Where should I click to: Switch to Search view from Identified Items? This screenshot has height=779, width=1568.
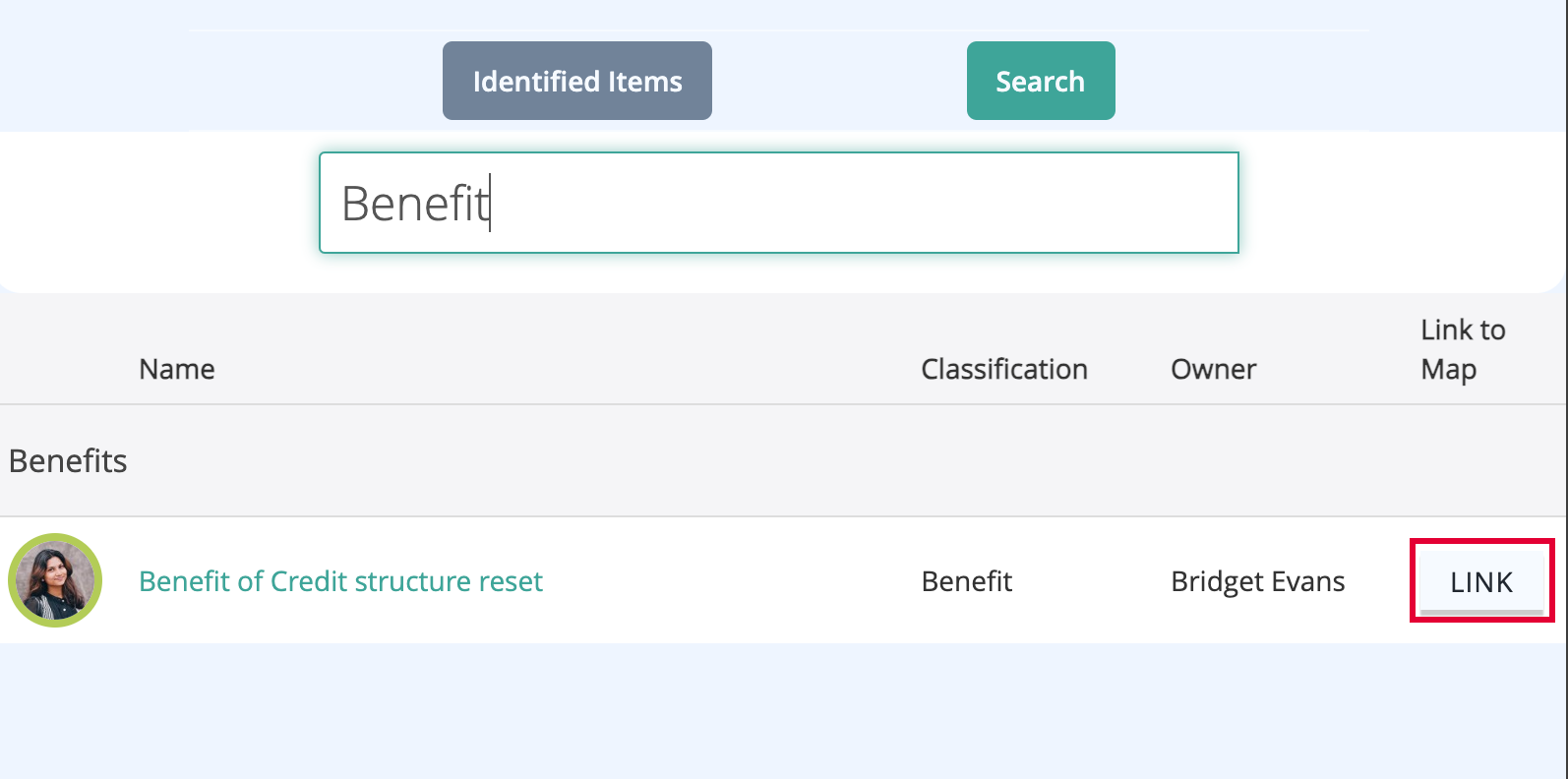pos(1040,81)
